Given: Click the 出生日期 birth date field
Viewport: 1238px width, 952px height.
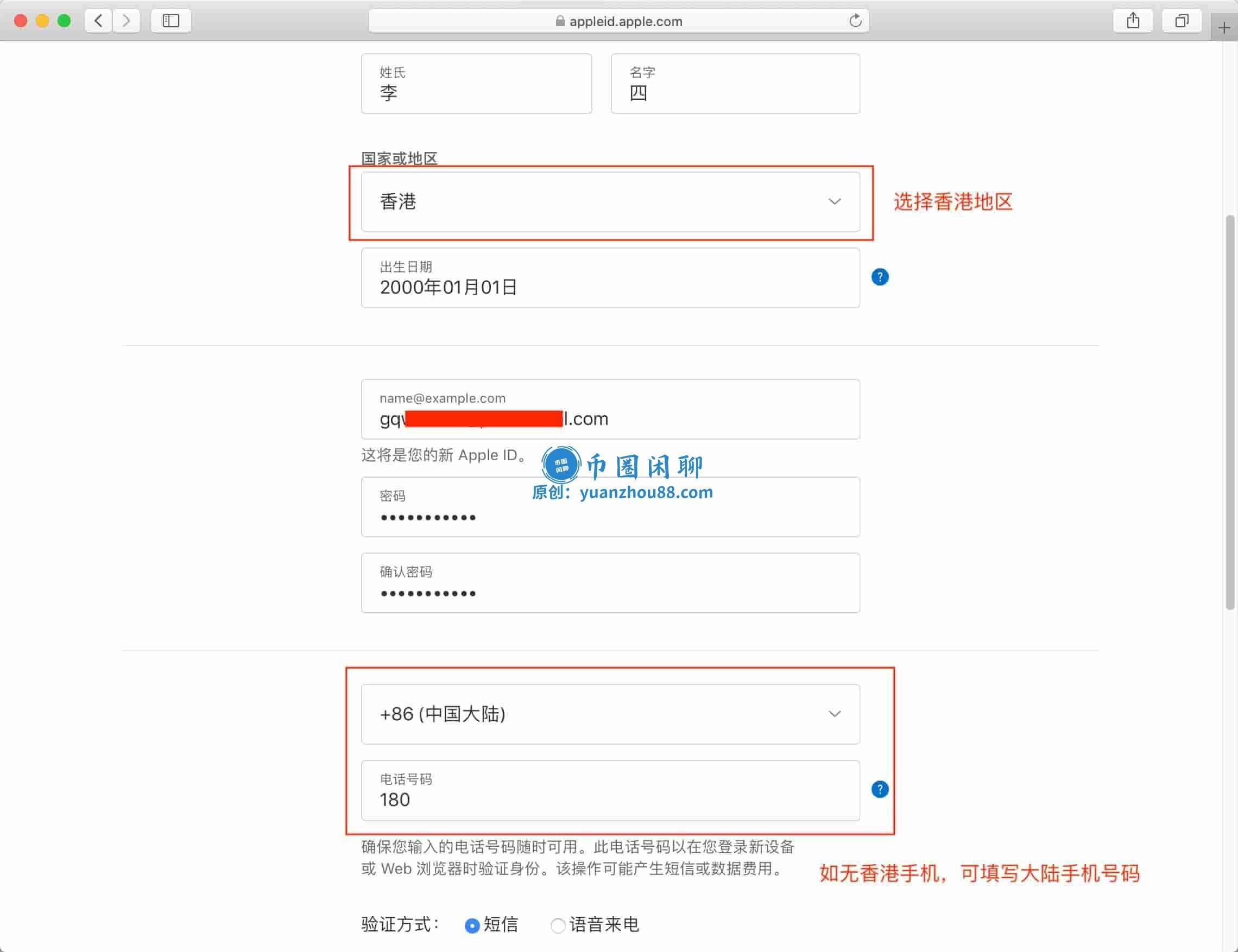Looking at the screenshot, I should pyautogui.click(x=610, y=278).
